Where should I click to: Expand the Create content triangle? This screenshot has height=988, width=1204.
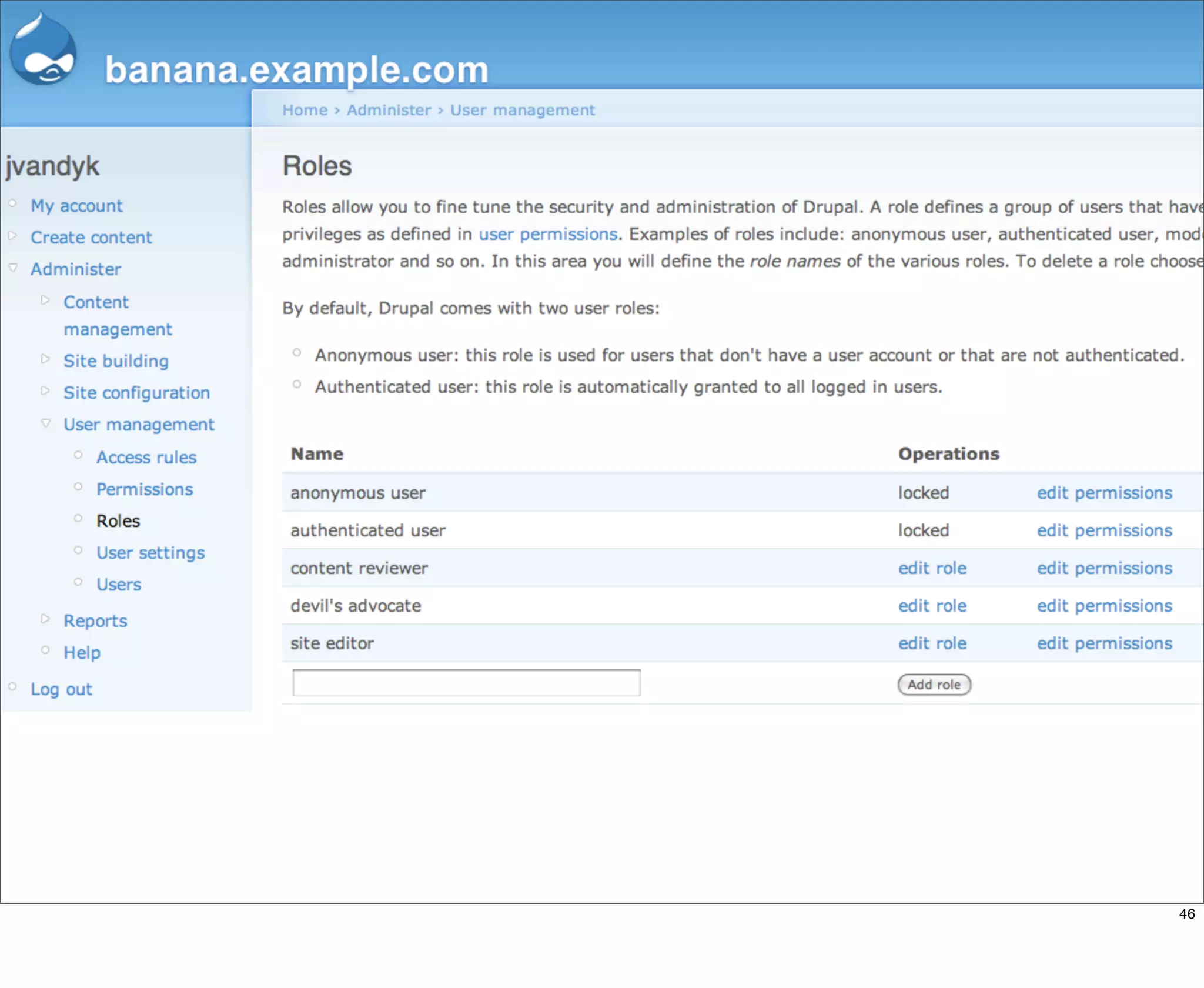point(12,236)
